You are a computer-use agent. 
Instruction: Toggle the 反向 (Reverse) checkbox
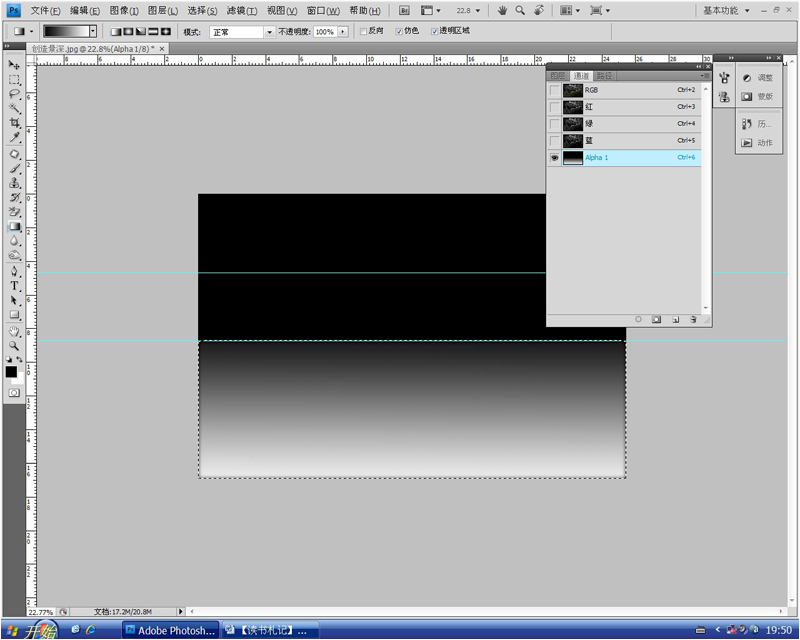[364, 31]
